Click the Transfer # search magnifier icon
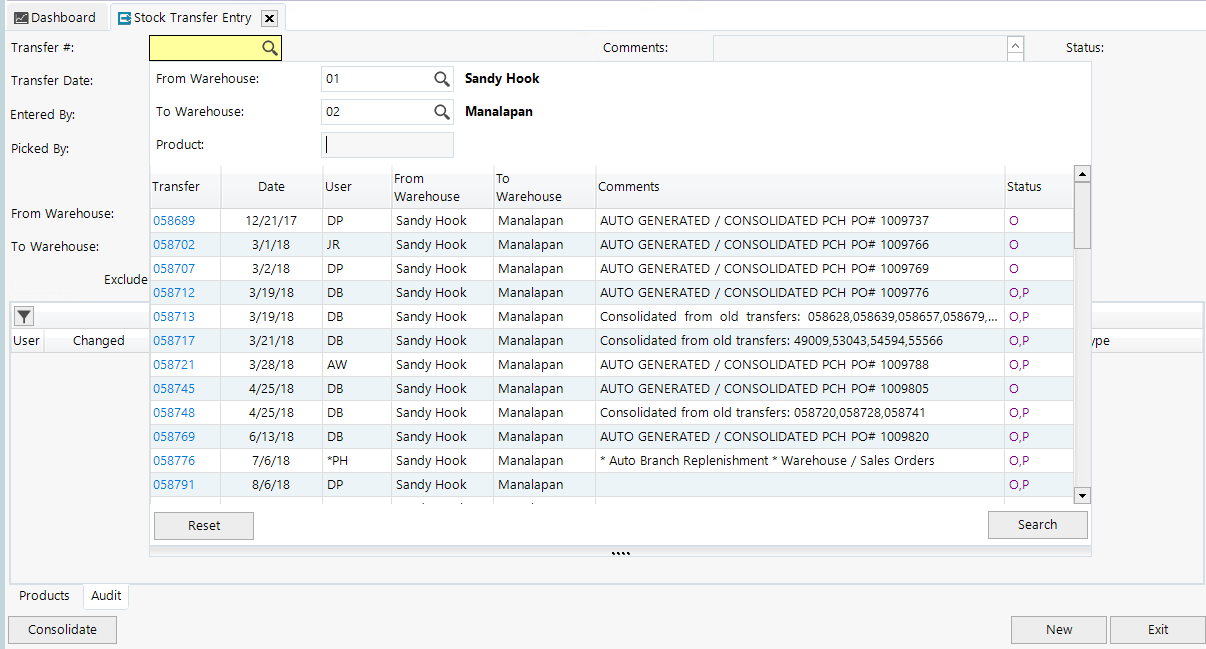The width and height of the screenshot is (1206, 649). [268, 47]
